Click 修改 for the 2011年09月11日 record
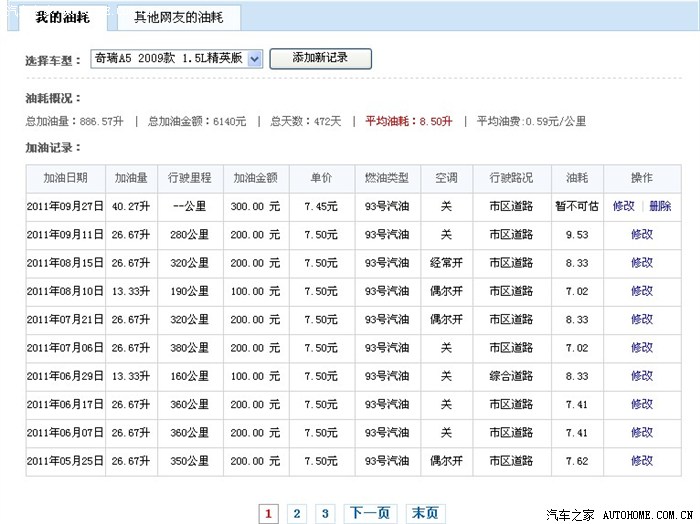The image size is (700, 524). point(641,235)
